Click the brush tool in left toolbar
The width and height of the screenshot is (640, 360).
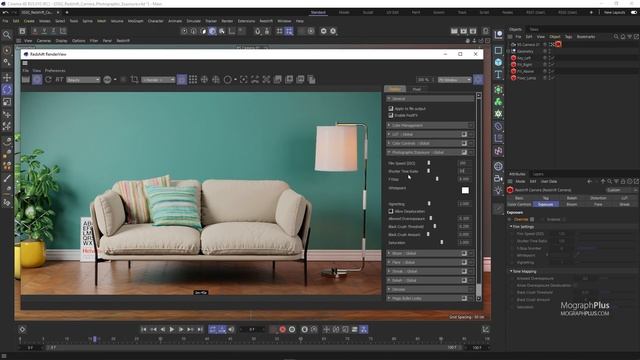click(x=7, y=178)
